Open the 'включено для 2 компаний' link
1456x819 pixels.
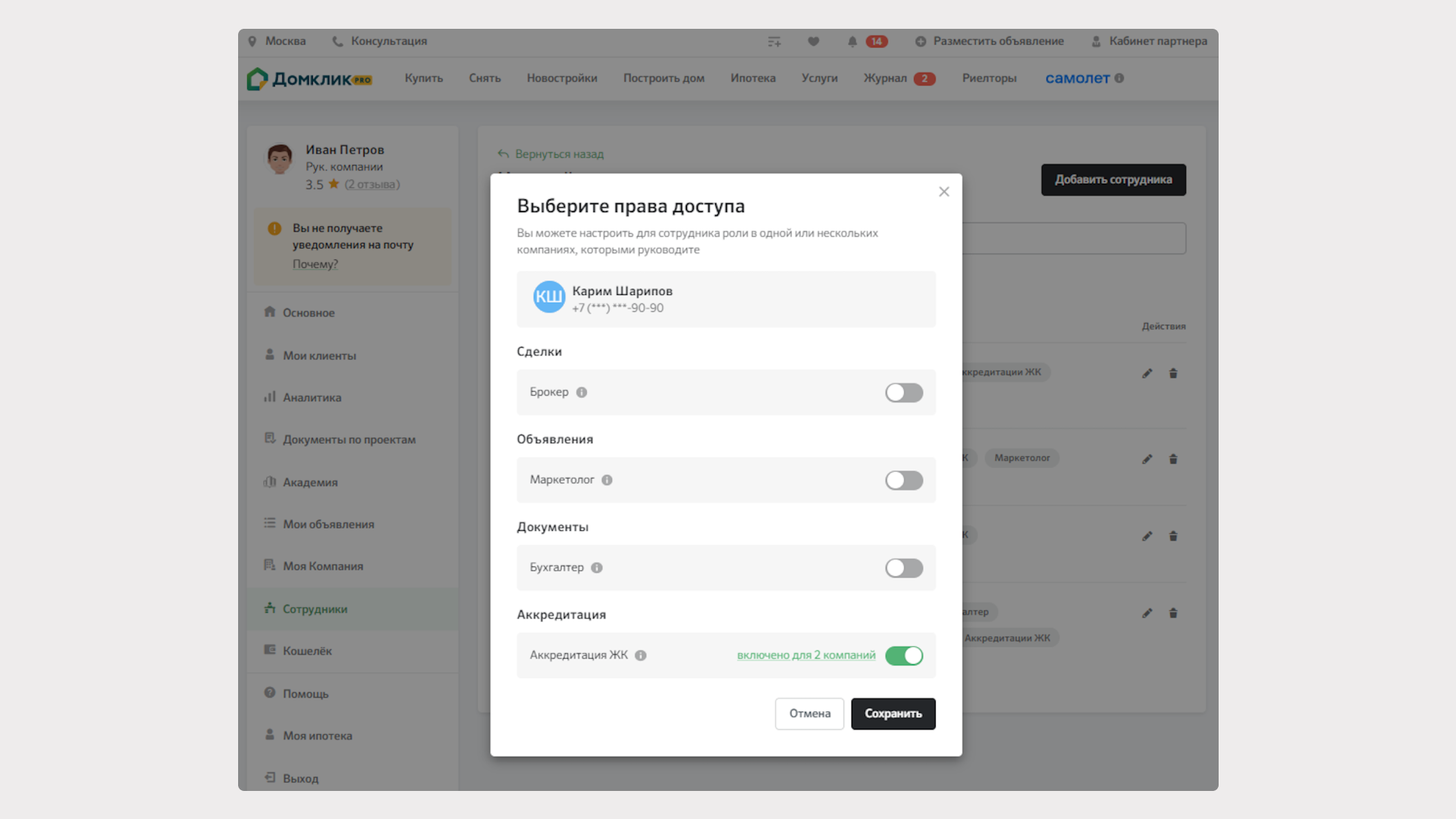point(806,655)
